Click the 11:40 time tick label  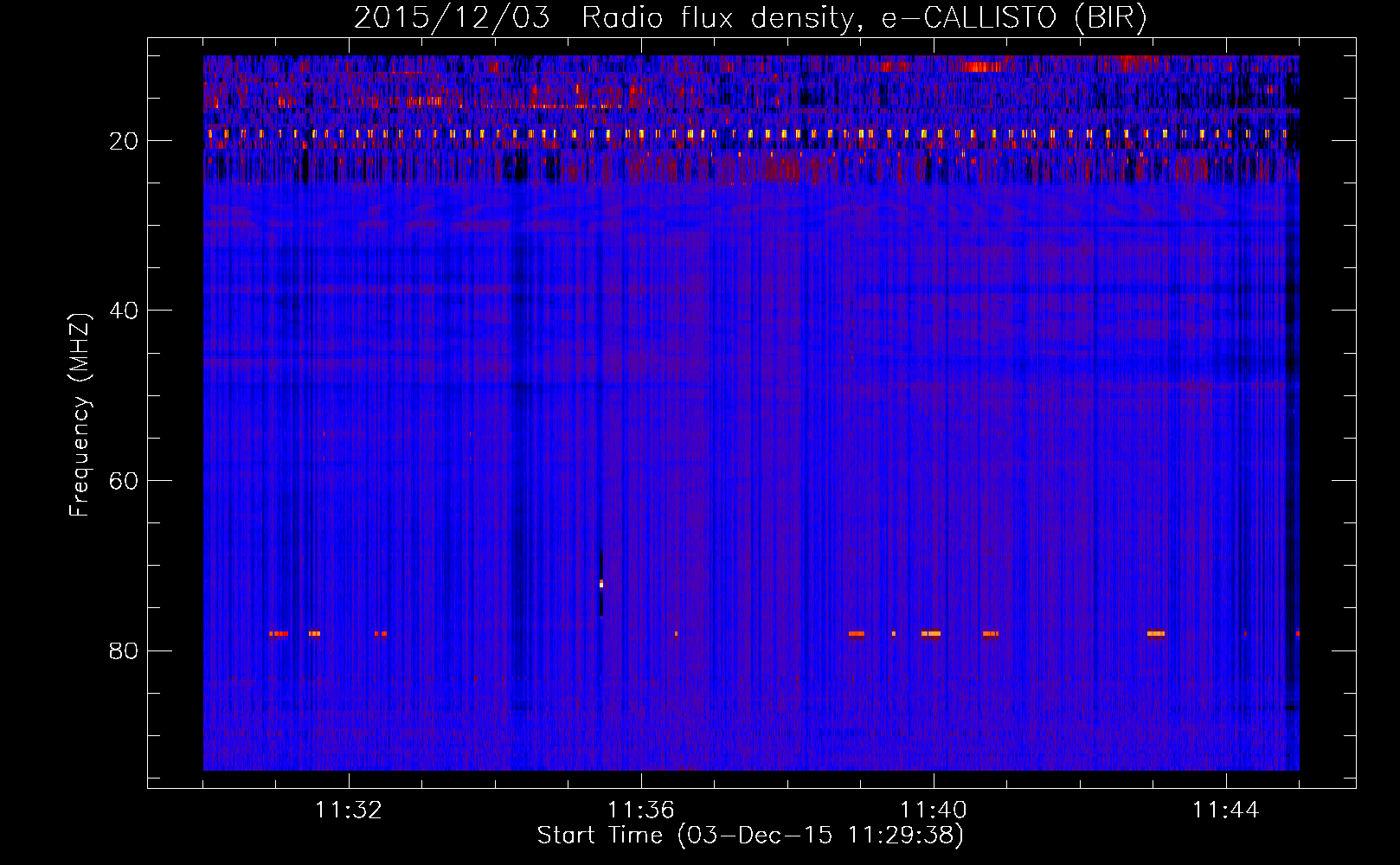click(x=934, y=811)
